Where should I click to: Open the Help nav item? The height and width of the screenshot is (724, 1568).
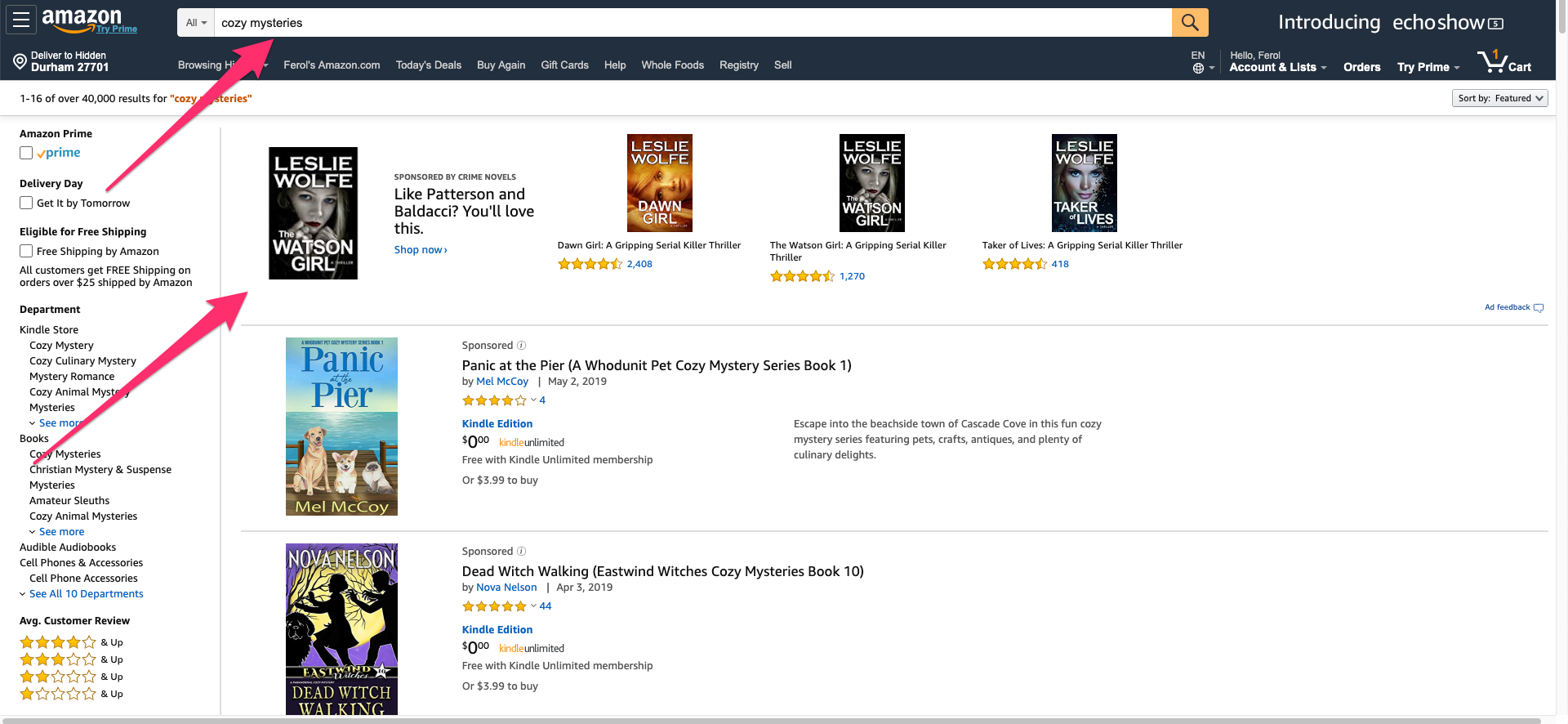(615, 65)
